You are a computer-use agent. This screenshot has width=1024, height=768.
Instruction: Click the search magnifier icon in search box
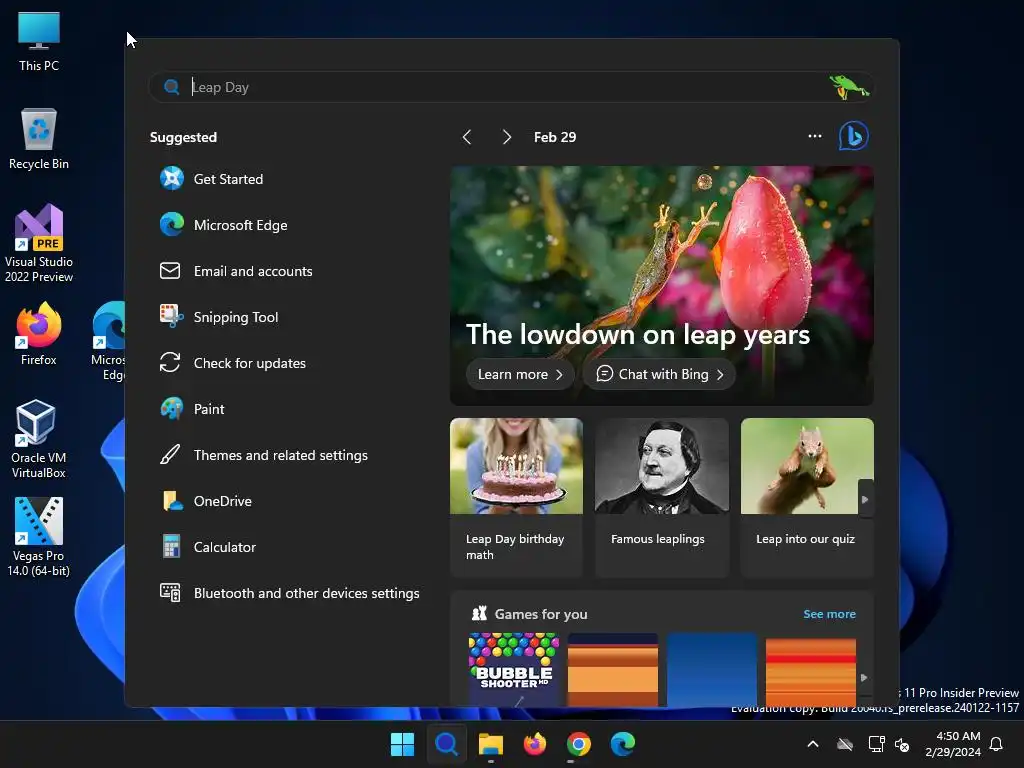(172, 87)
